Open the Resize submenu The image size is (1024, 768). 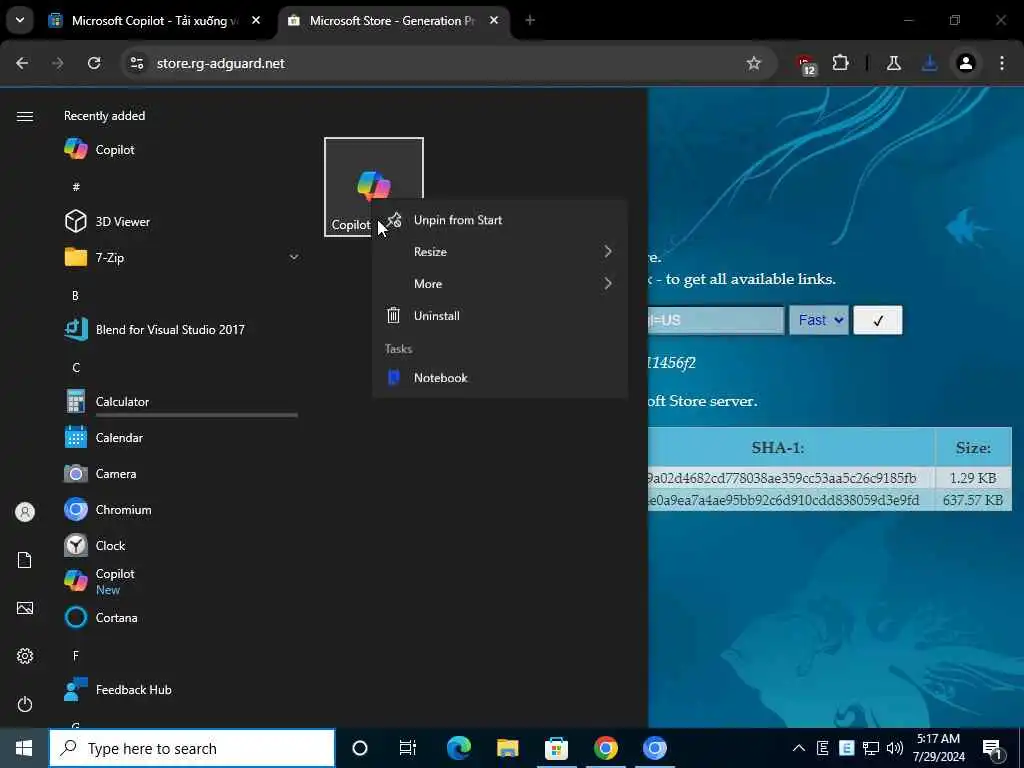[x=500, y=251]
